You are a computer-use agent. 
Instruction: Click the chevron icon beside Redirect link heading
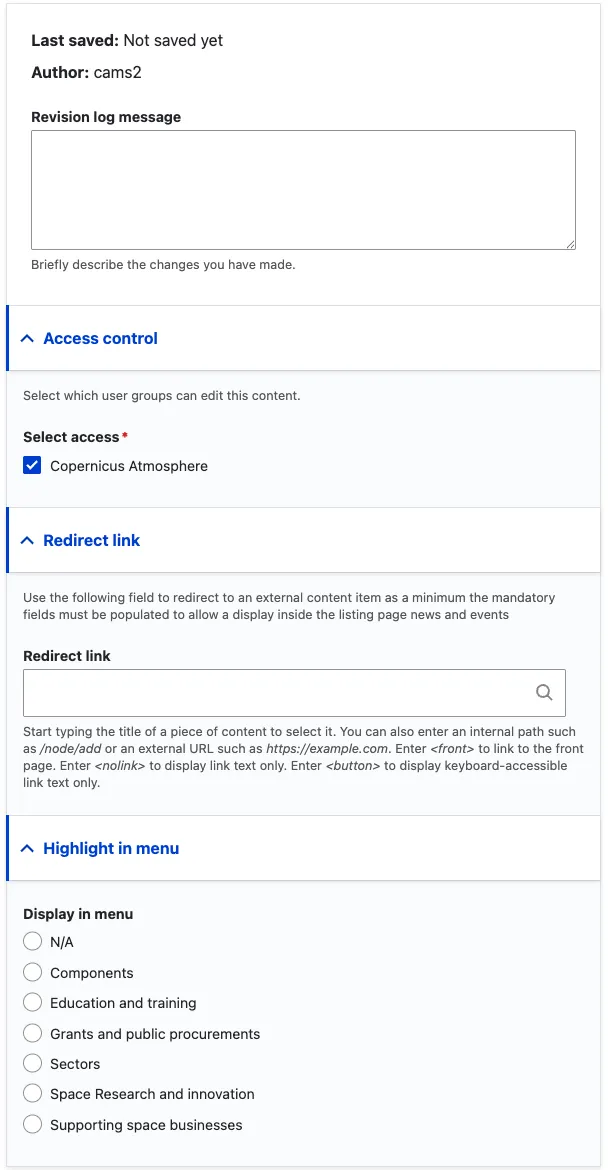tap(28, 540)
